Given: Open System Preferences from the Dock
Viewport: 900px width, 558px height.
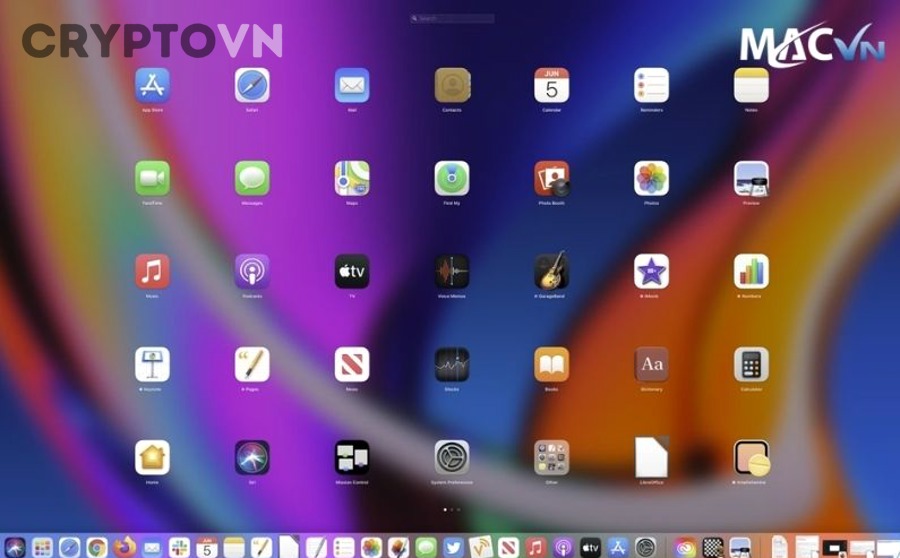Looking at the screenshot, I should click(646, 548).
